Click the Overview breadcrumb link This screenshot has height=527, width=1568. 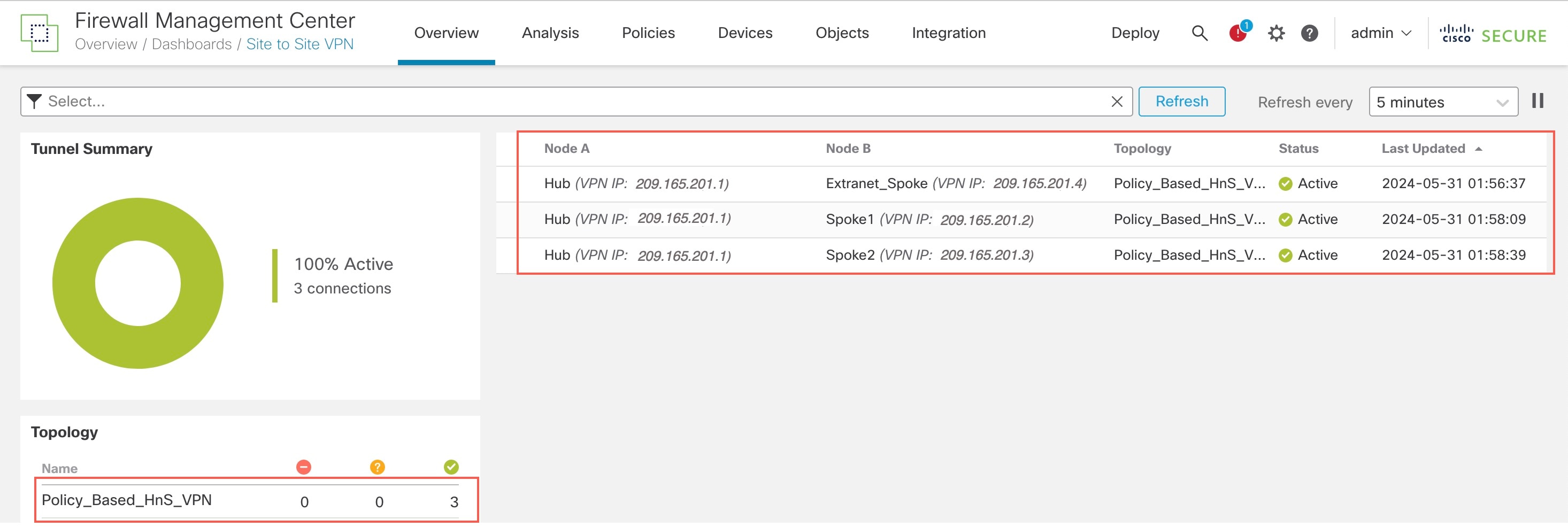[x=106, y=44]
